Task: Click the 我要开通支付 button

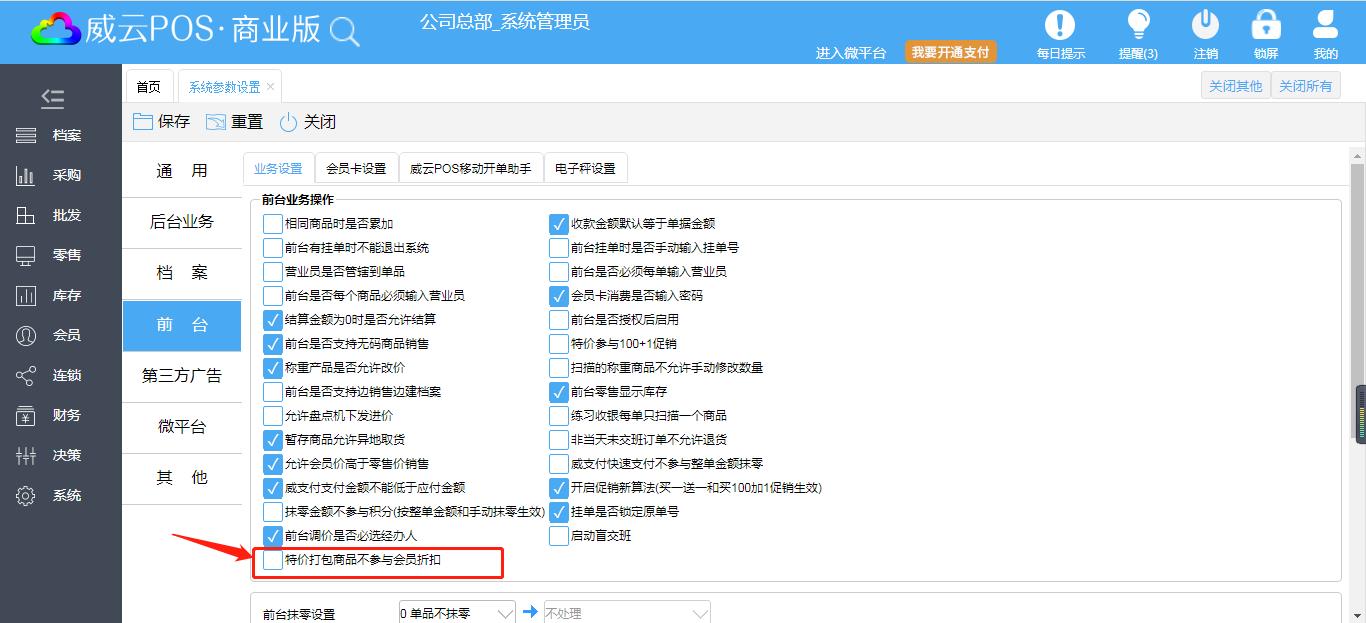Action: coord(951,52)
